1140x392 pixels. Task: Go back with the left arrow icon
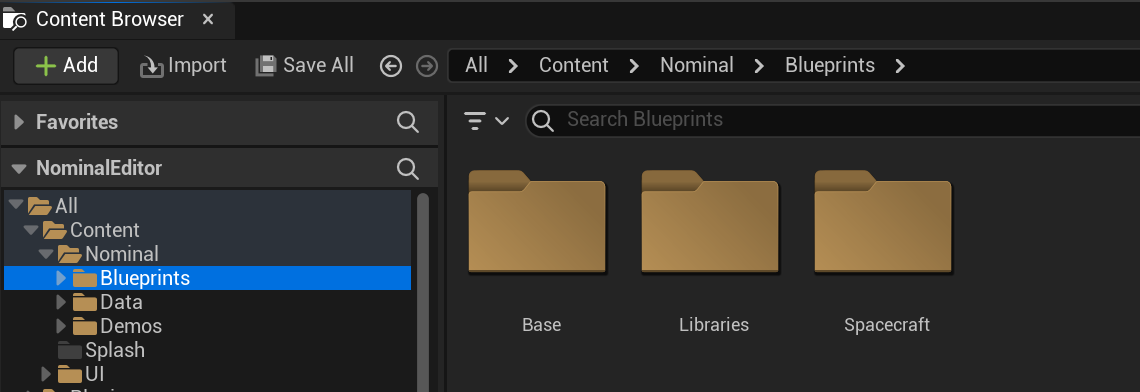pyautogui.click(x=391, y=66)
